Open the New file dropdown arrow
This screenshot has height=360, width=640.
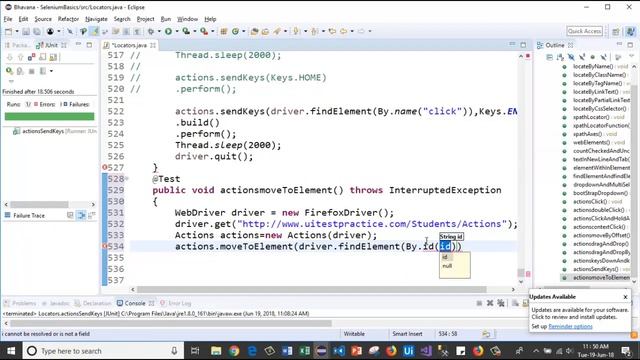tap(17, 31)
